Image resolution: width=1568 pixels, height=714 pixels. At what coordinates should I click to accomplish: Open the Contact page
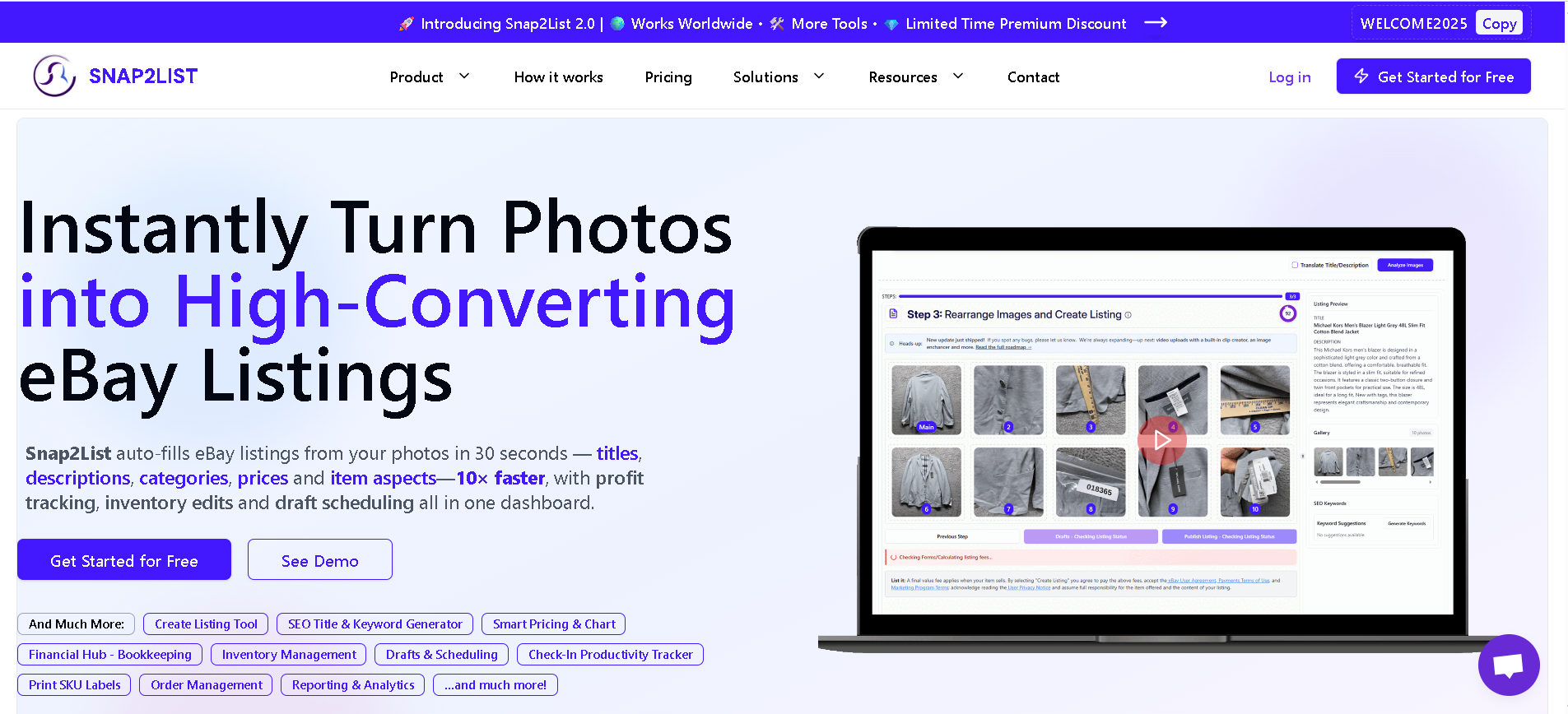pos(1033,76)
